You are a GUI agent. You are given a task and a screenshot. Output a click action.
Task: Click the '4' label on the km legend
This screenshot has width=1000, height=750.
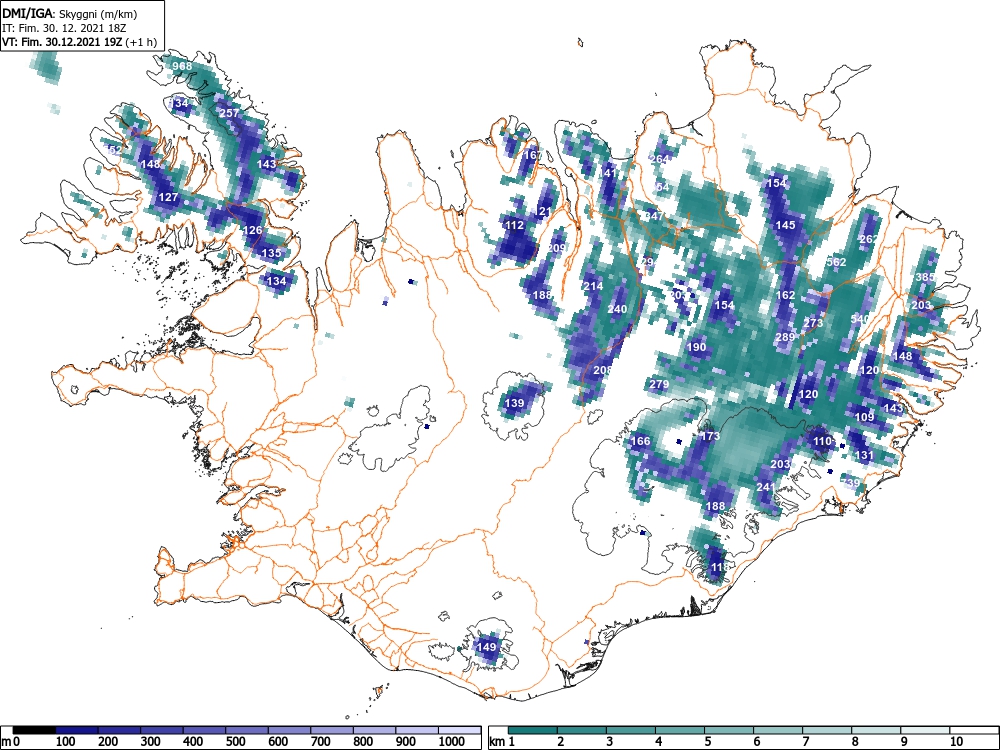(658, 742)
